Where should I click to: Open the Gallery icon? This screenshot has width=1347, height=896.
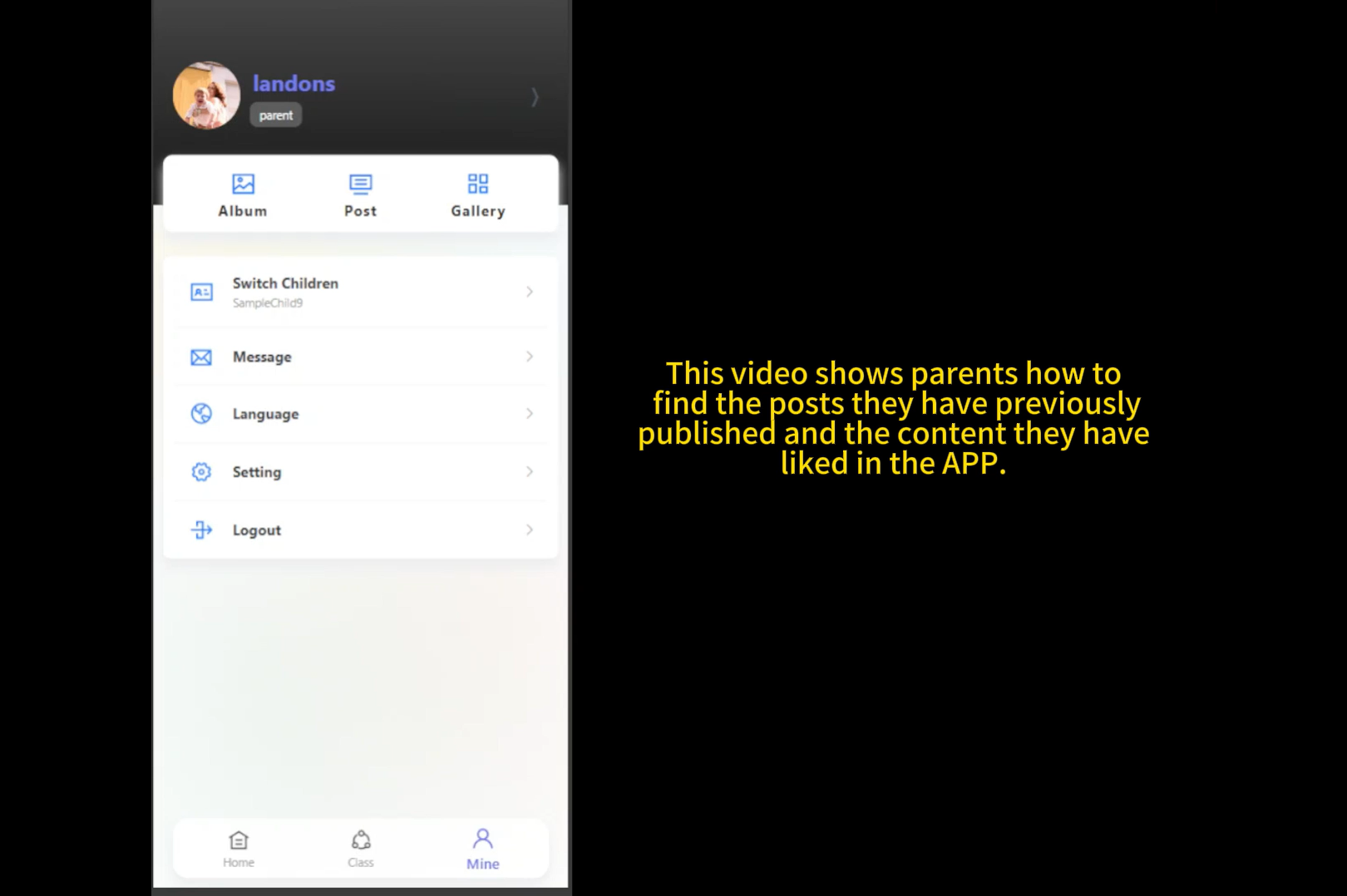click(x=477, y=183)
